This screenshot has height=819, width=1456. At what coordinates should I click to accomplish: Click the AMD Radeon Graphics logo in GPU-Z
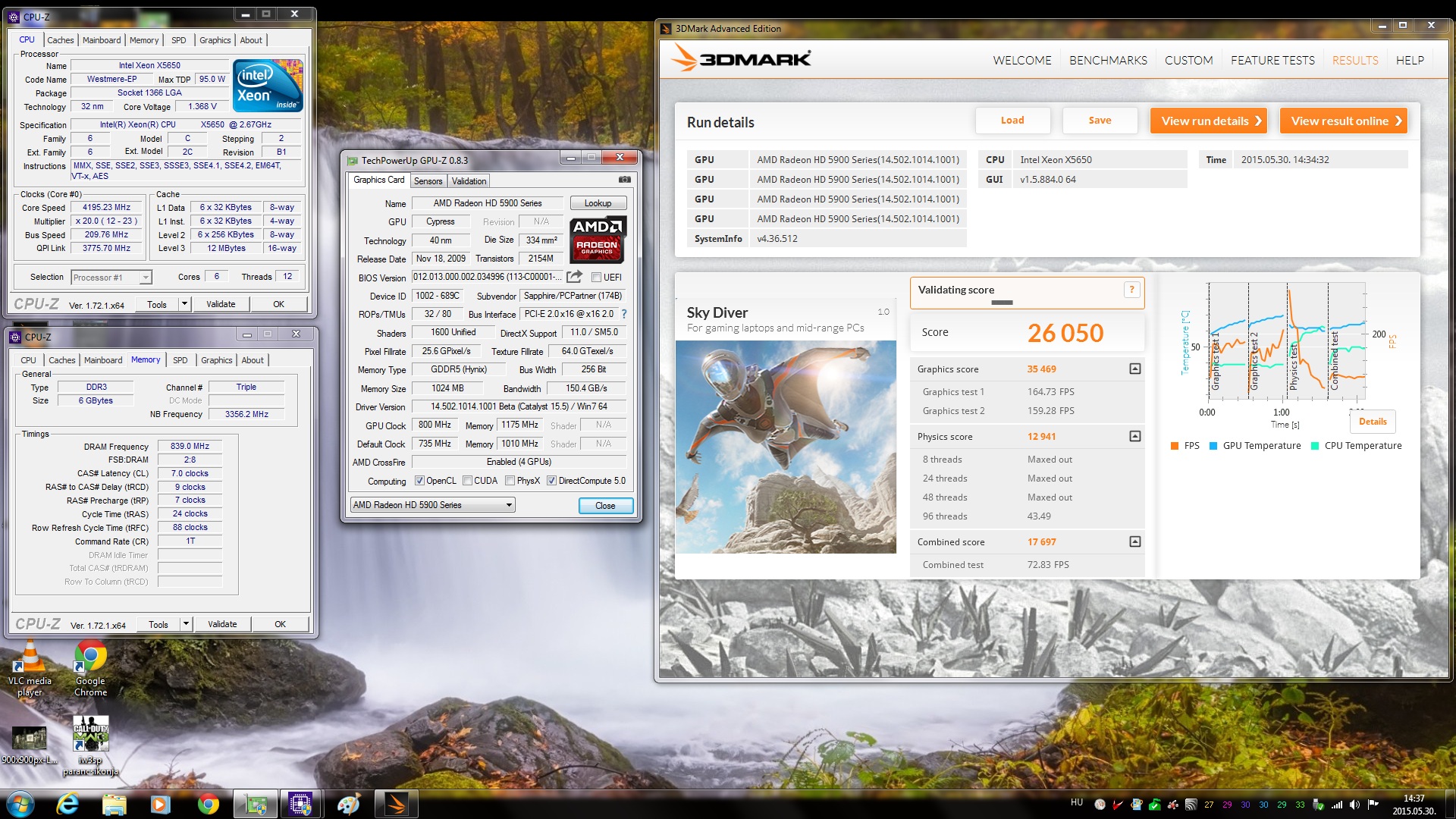pyautogui.click(x=598, y=240)
